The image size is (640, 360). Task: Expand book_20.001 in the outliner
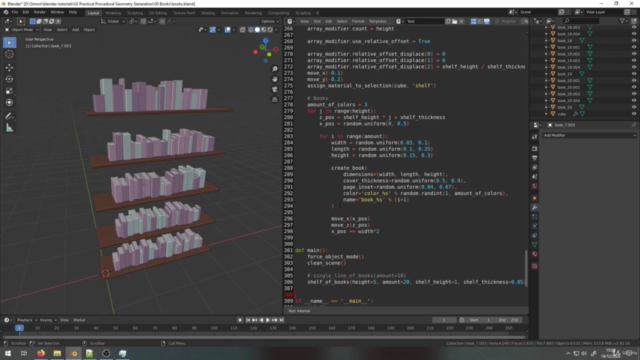(x=546, y=80)
